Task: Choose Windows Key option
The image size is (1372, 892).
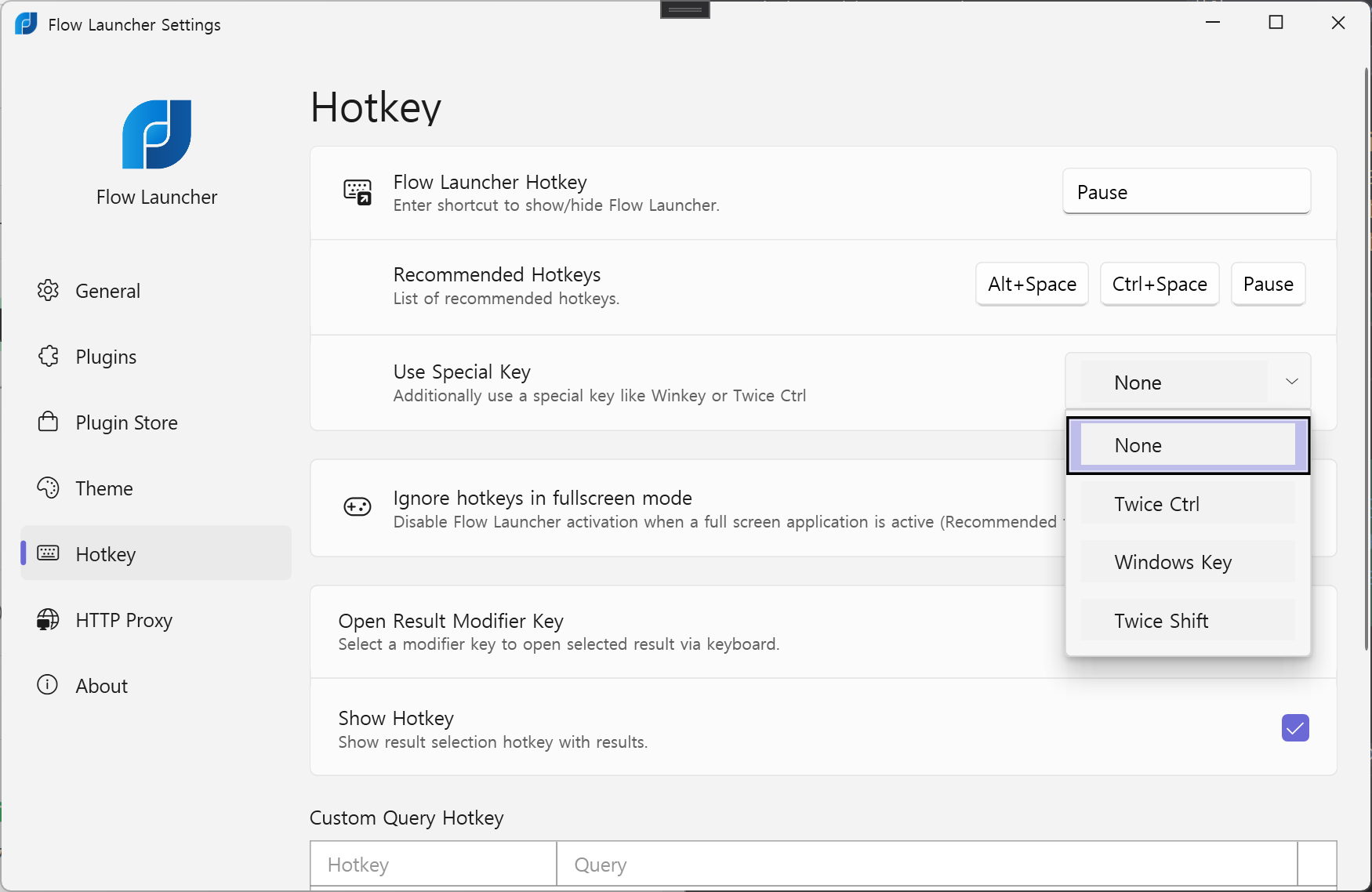Action: coord(1188,562)
